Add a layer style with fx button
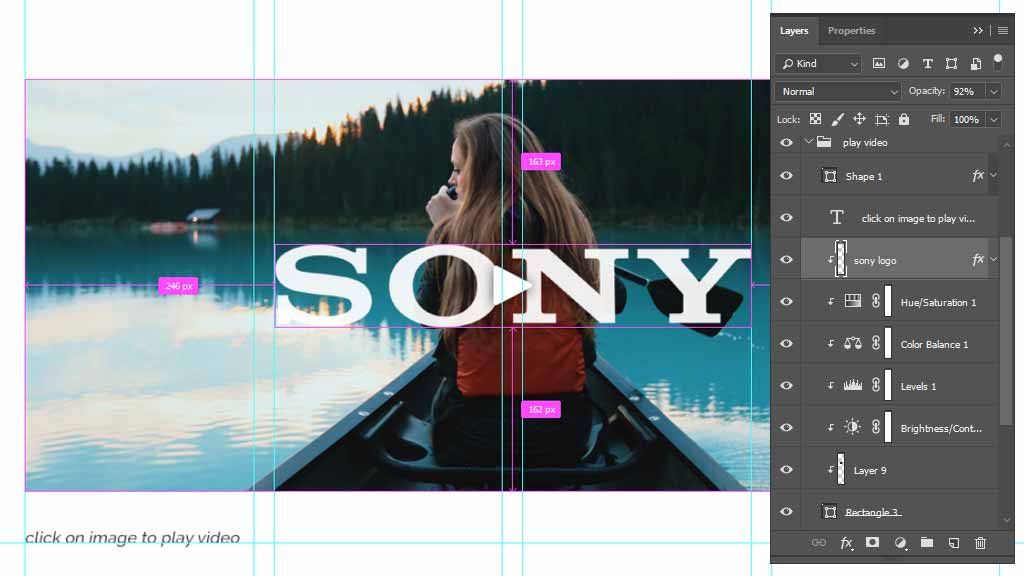Image resolution: width=1024 pixels, height=576 pixels. click(846, 543)
